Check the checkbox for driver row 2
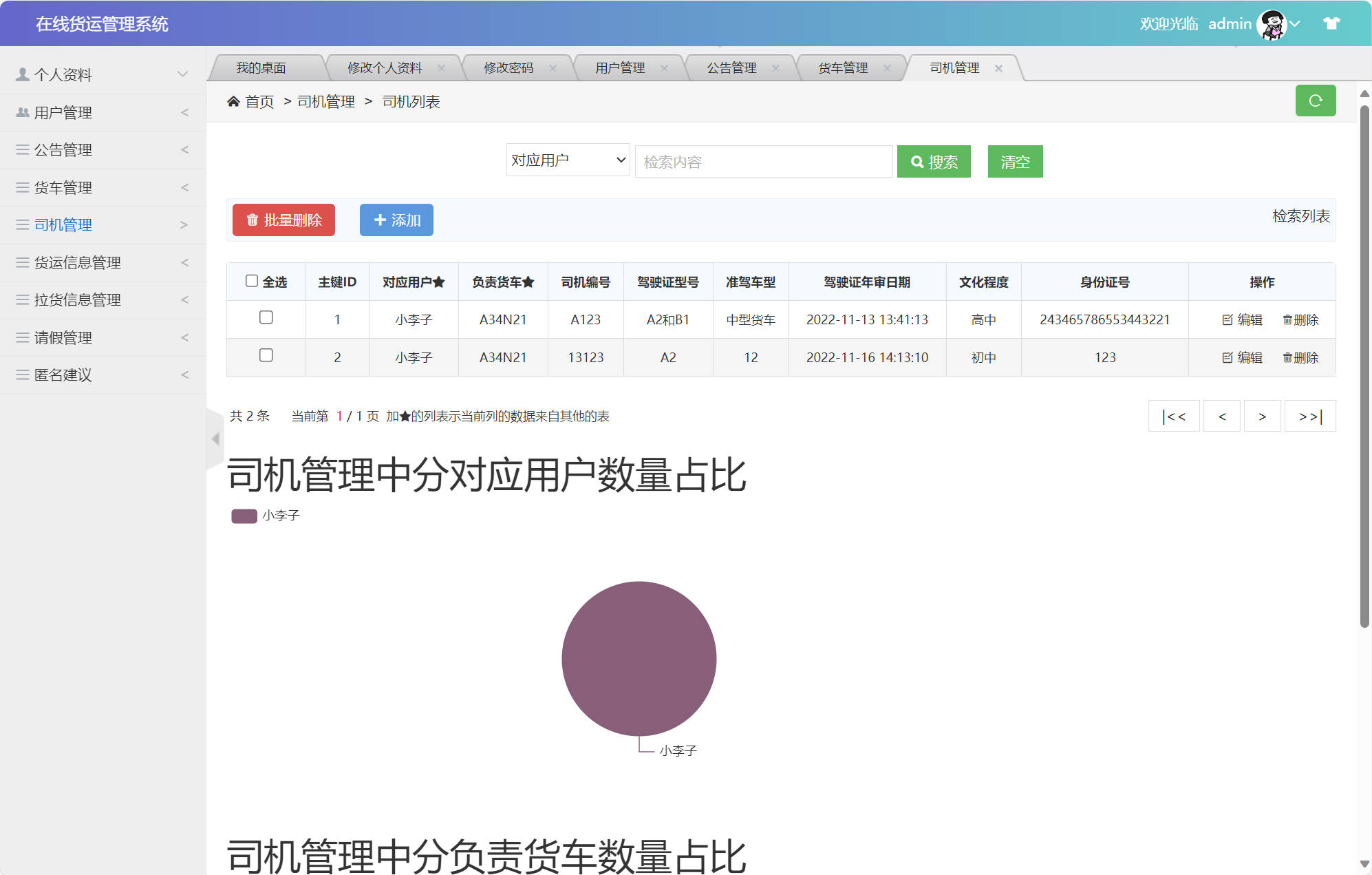 pyautogui.click(x=266, y=356)
